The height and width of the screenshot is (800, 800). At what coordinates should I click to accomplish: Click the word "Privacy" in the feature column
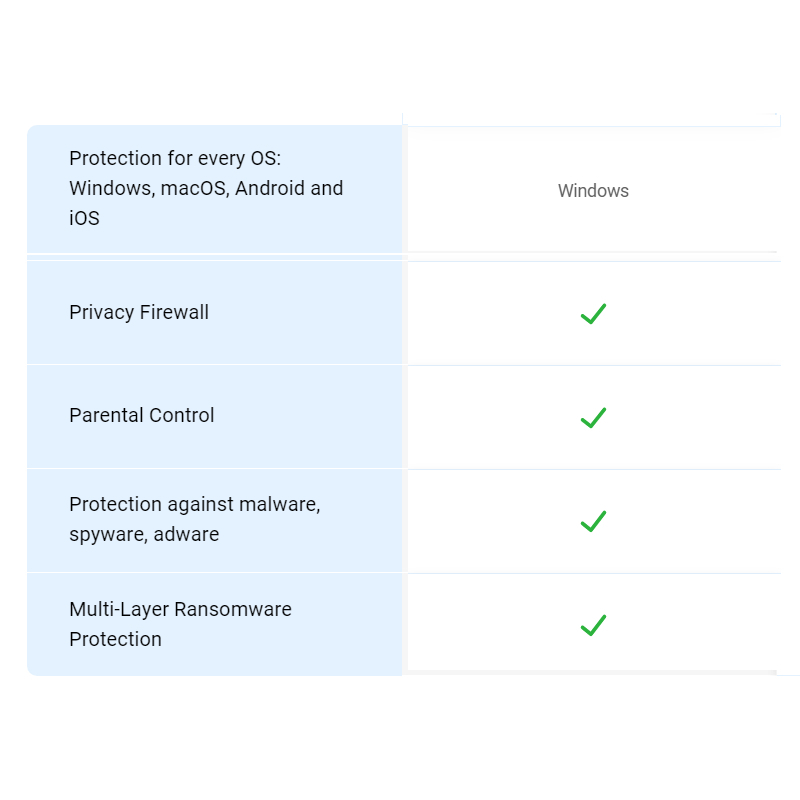click(101, 313)
